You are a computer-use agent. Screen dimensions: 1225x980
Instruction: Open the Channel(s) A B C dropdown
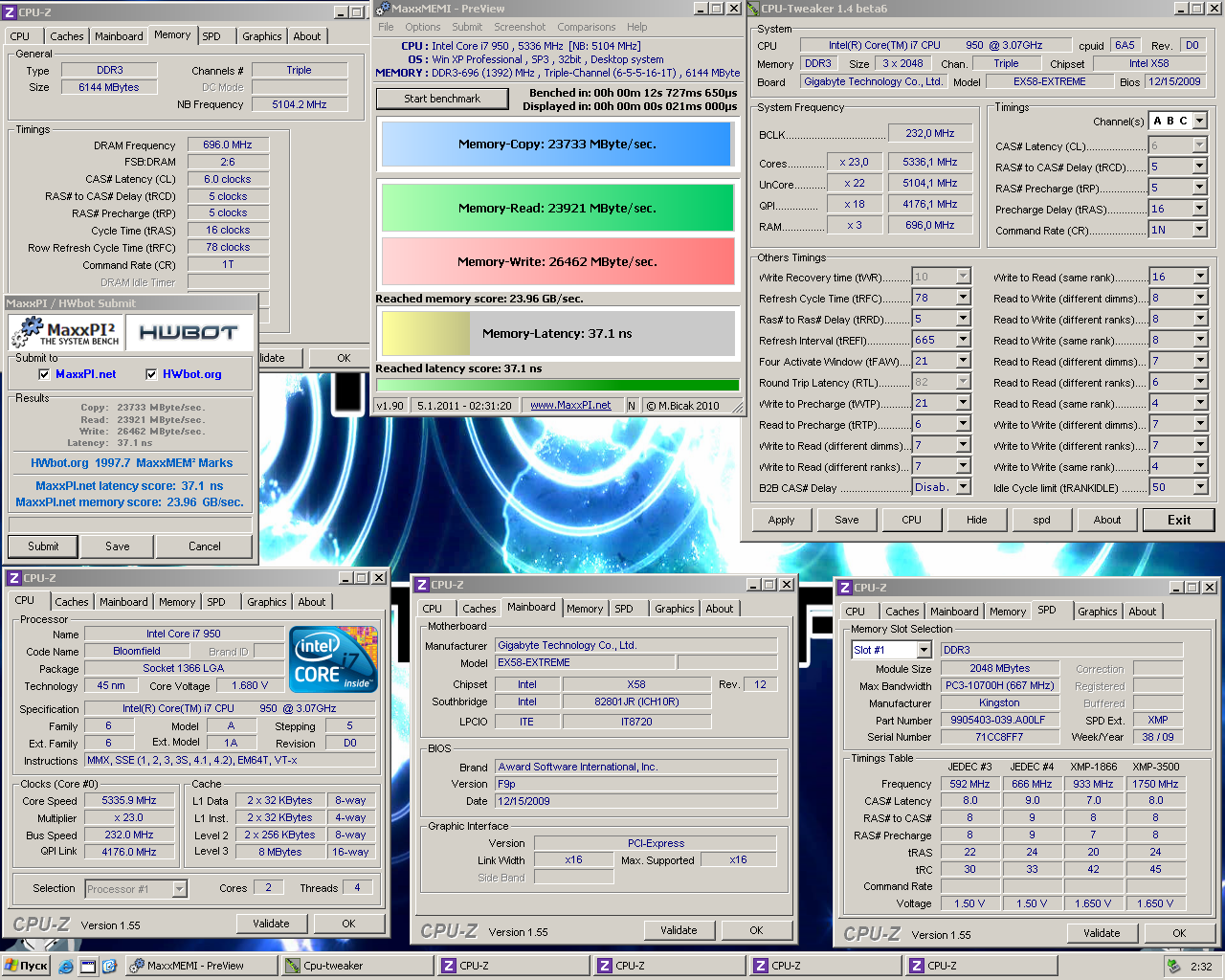[1200, 121]
